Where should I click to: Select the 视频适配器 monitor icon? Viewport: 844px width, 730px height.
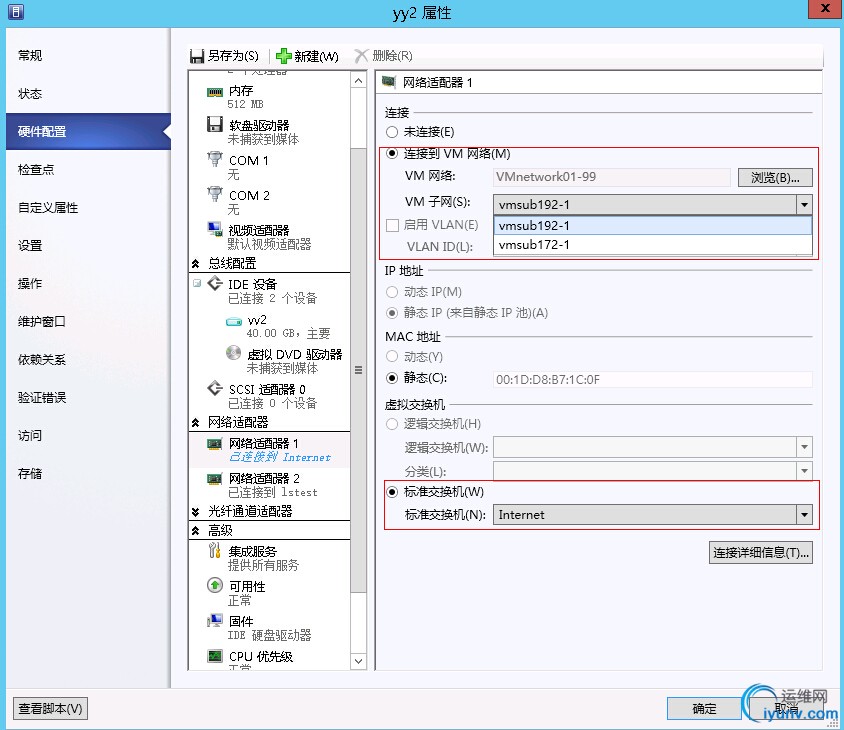point(215,229)
